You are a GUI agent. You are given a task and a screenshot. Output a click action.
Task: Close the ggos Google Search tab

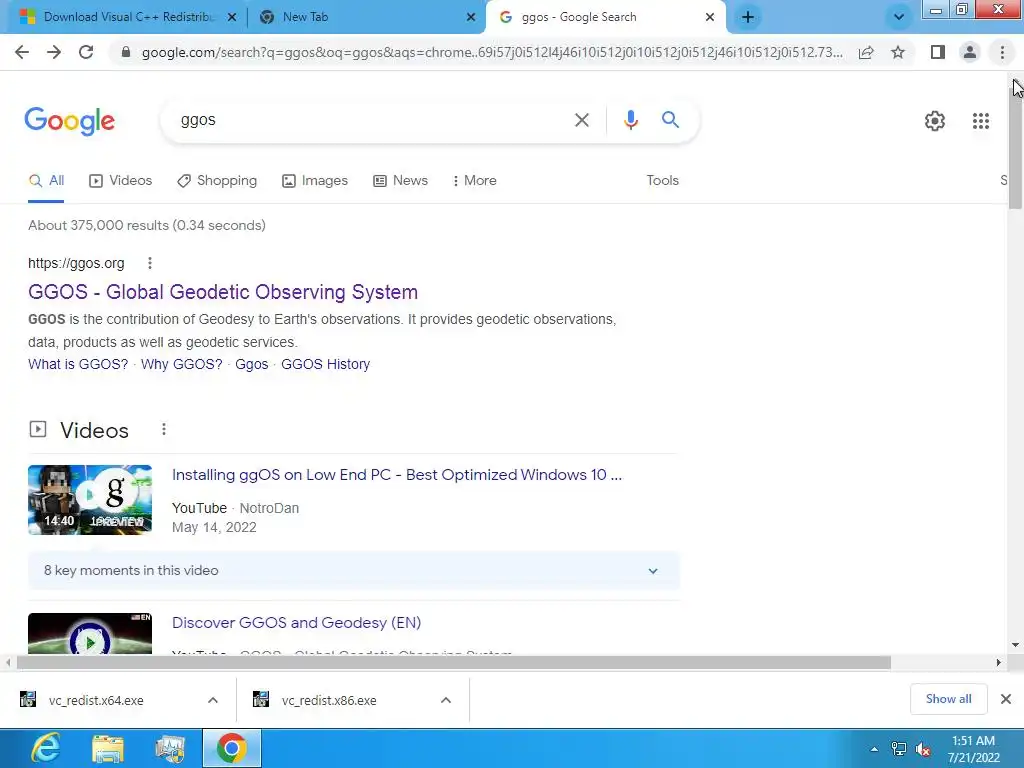pos(710,17)
